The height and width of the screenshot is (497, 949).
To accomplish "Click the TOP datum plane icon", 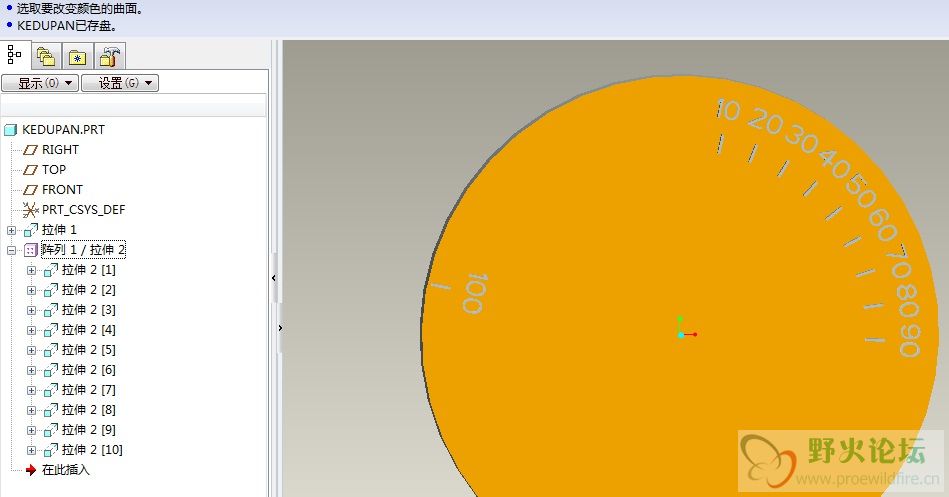I will (x=30, y=170).
